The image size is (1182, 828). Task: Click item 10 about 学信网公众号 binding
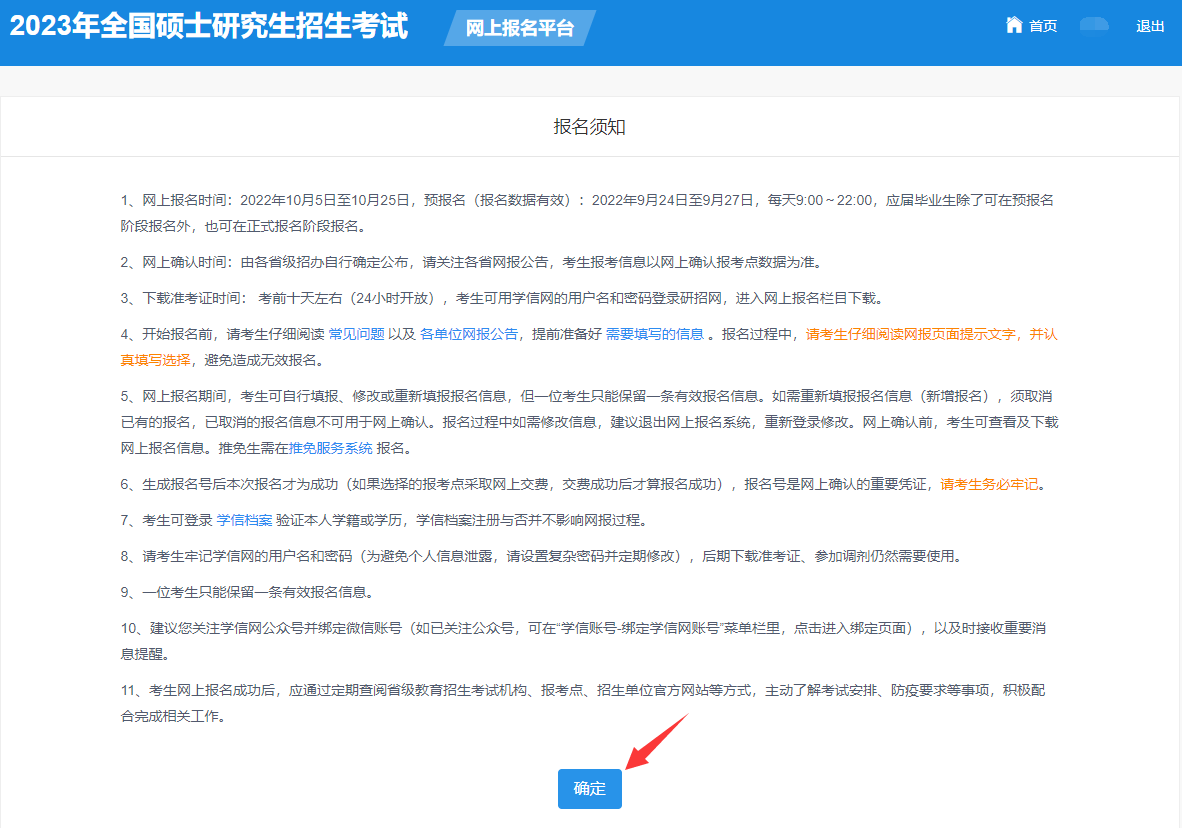pos(583,628)
